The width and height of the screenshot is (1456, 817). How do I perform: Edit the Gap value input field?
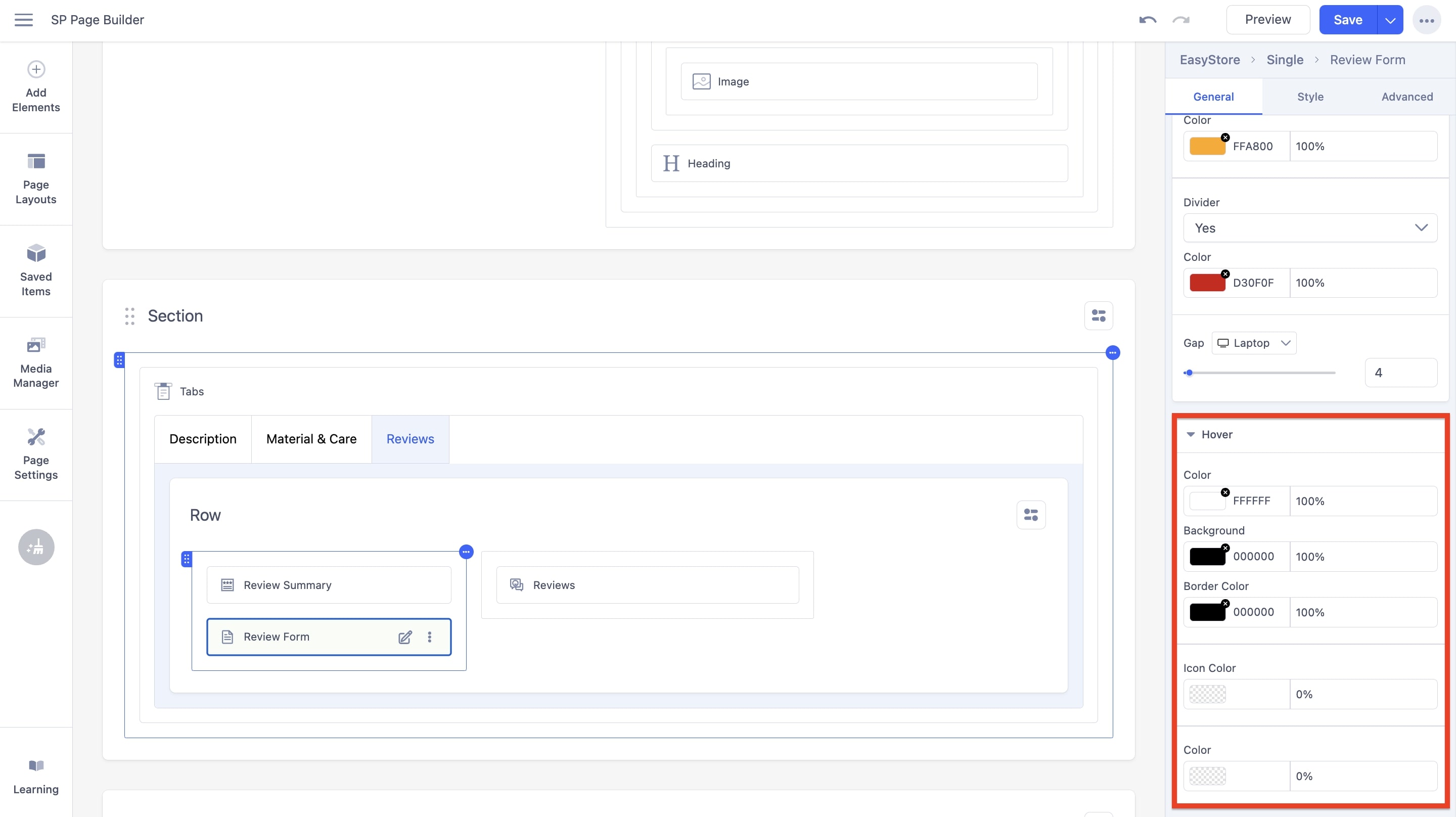coord(1400,372)
